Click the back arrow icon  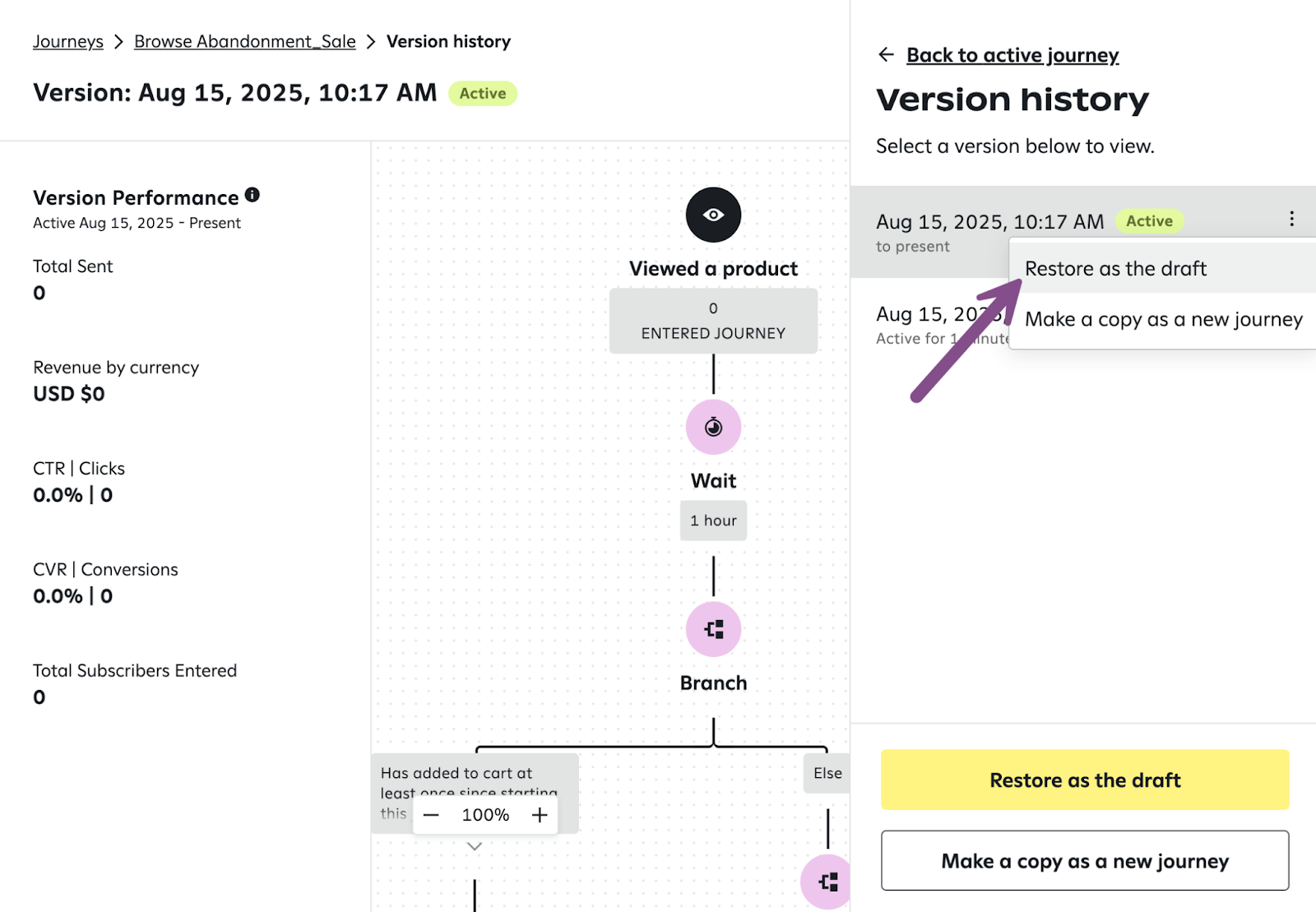point(886,55)
